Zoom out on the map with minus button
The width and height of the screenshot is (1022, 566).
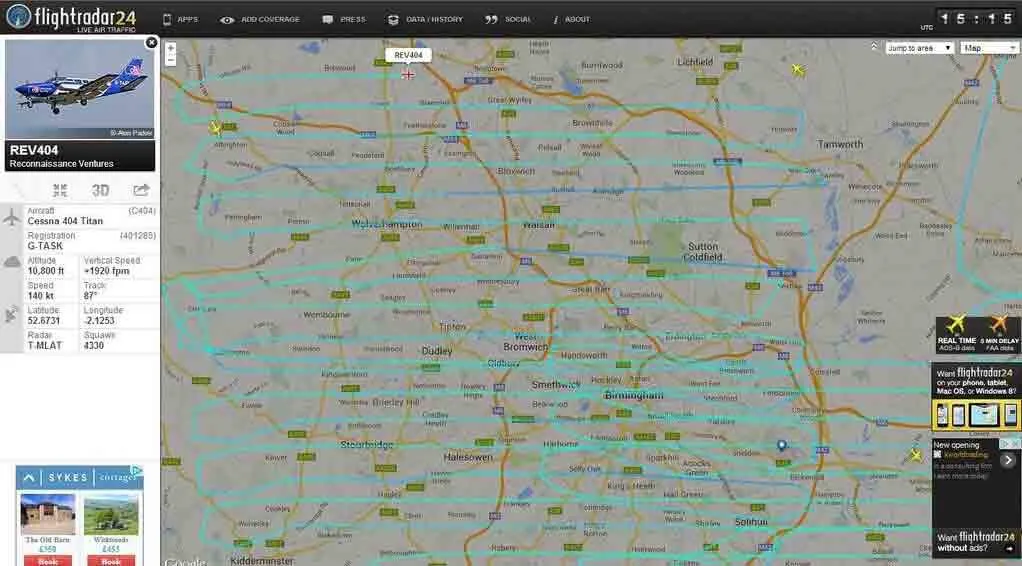click(x=171, y=60)
